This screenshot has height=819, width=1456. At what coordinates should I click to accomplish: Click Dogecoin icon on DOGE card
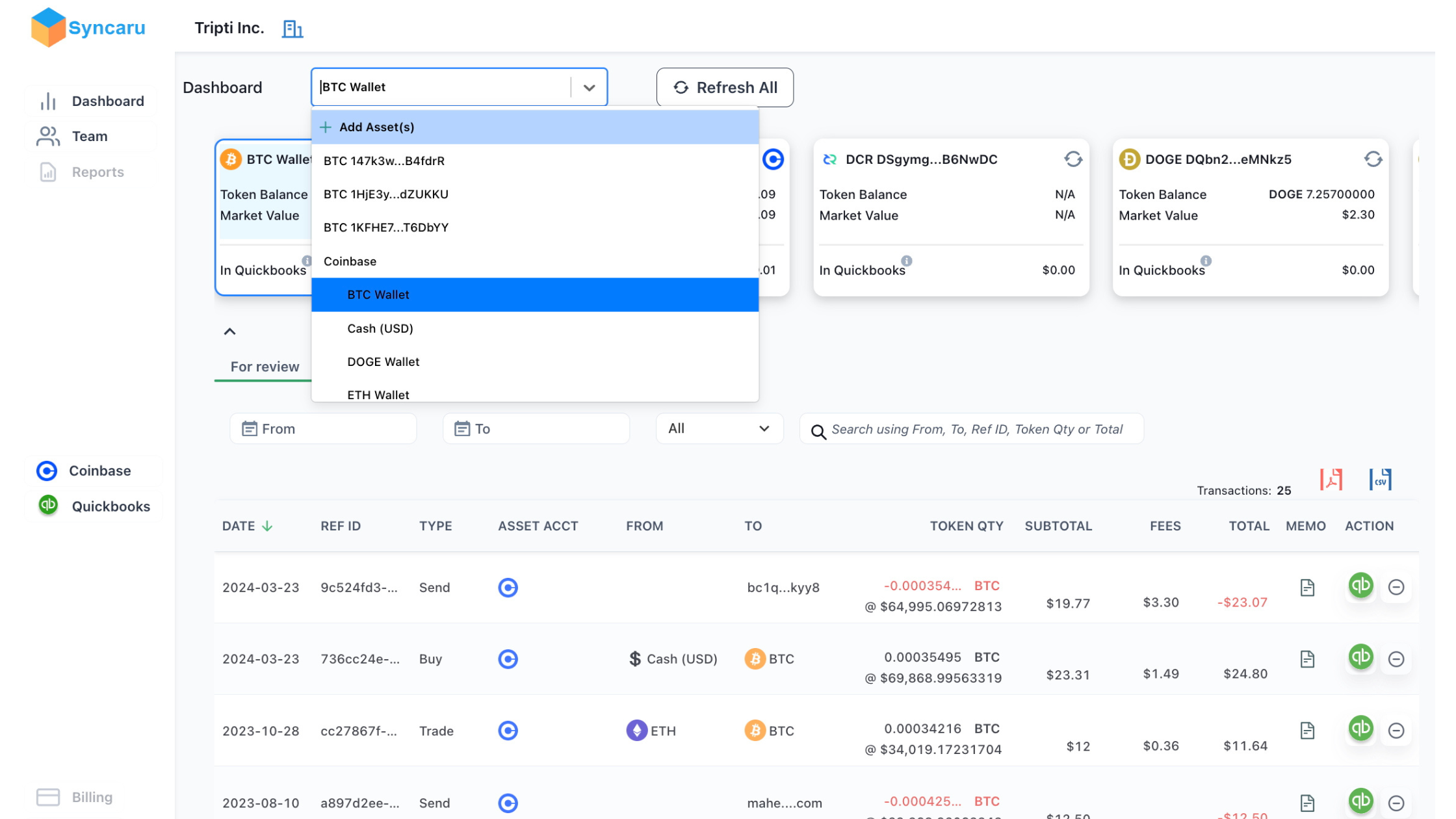[1129, 159]
